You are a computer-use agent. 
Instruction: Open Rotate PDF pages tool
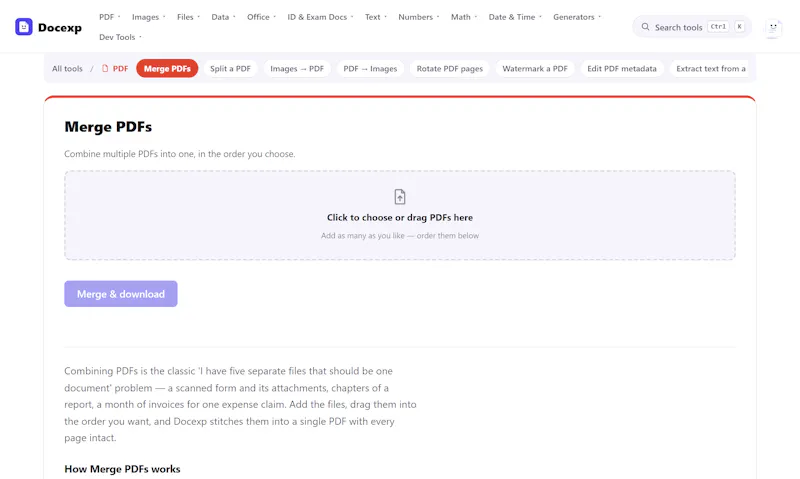[x=449, y=68]
